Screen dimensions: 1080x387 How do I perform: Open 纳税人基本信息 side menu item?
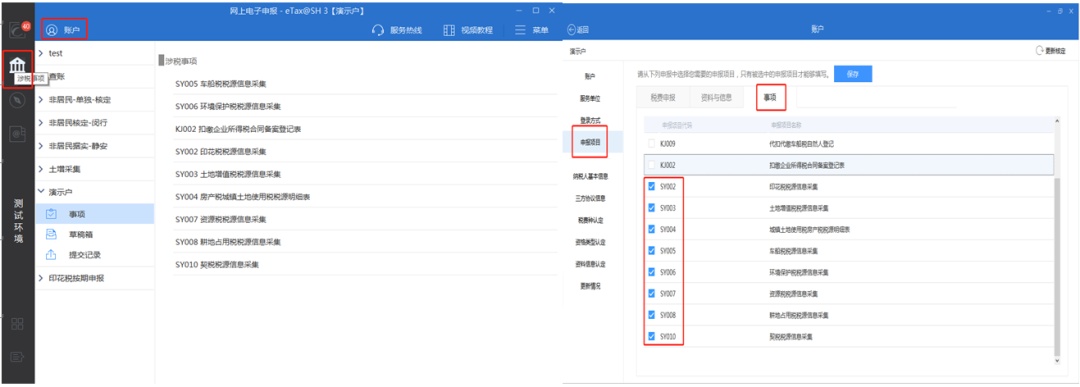590,176
